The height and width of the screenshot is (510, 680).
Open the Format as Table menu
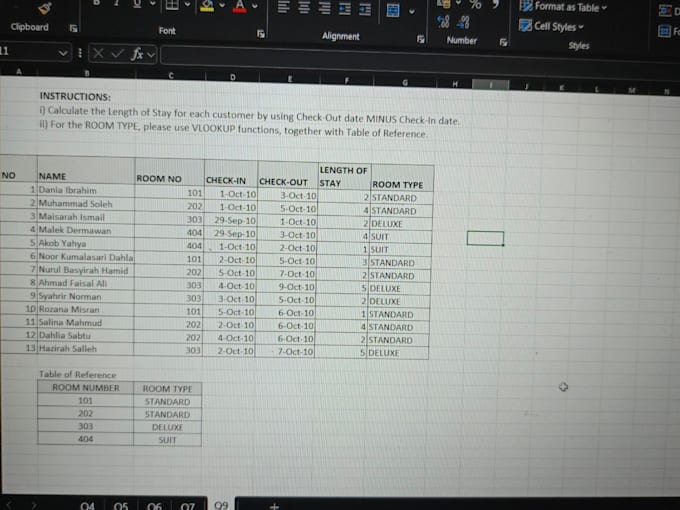(x=563, y=7)
